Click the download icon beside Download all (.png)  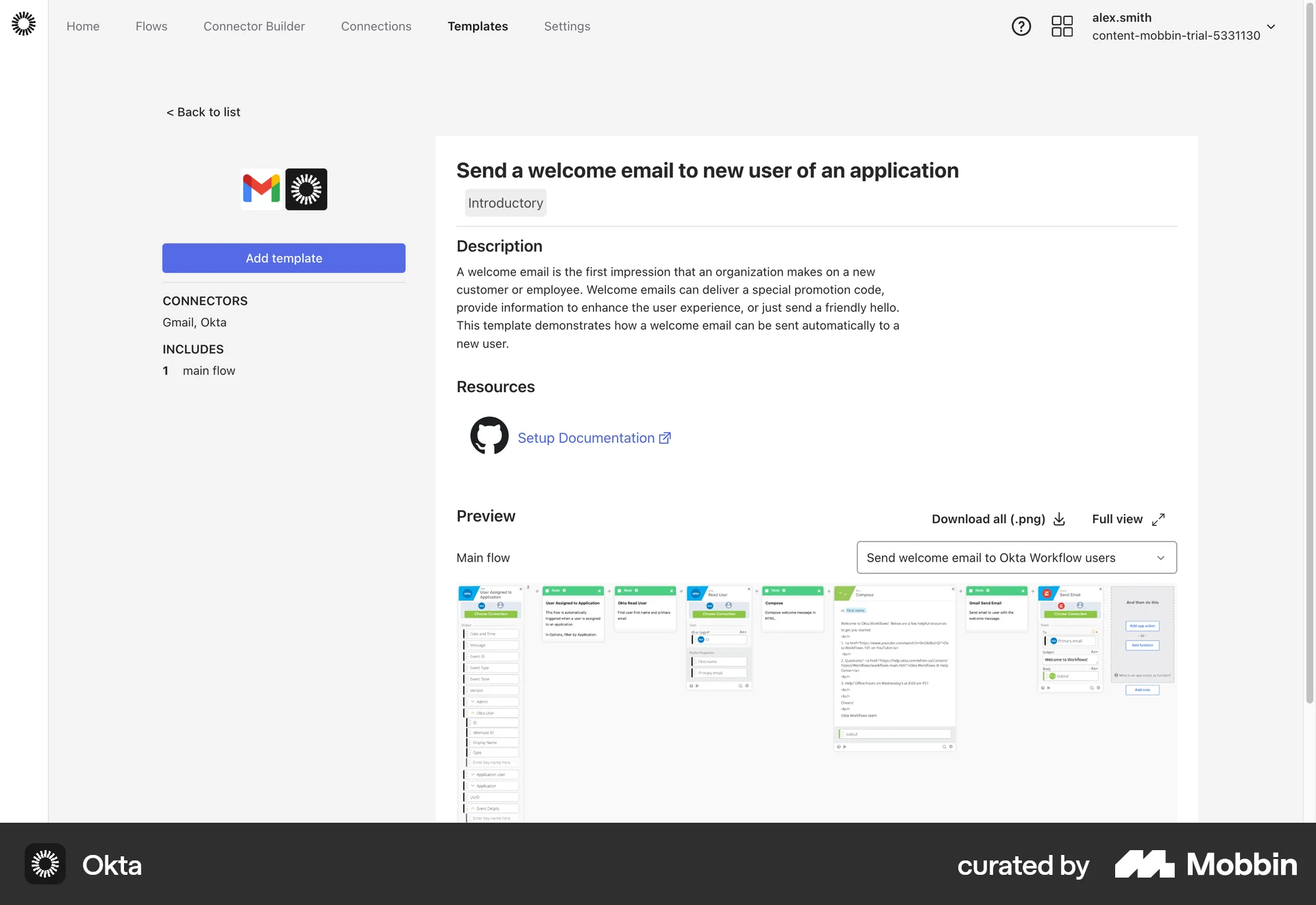[x=1059, y=520]
